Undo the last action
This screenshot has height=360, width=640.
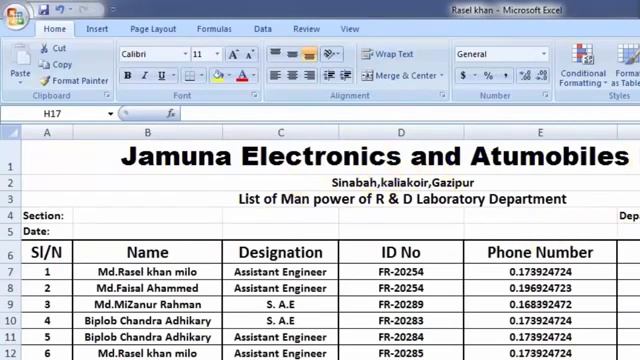[x=60, y=9]
